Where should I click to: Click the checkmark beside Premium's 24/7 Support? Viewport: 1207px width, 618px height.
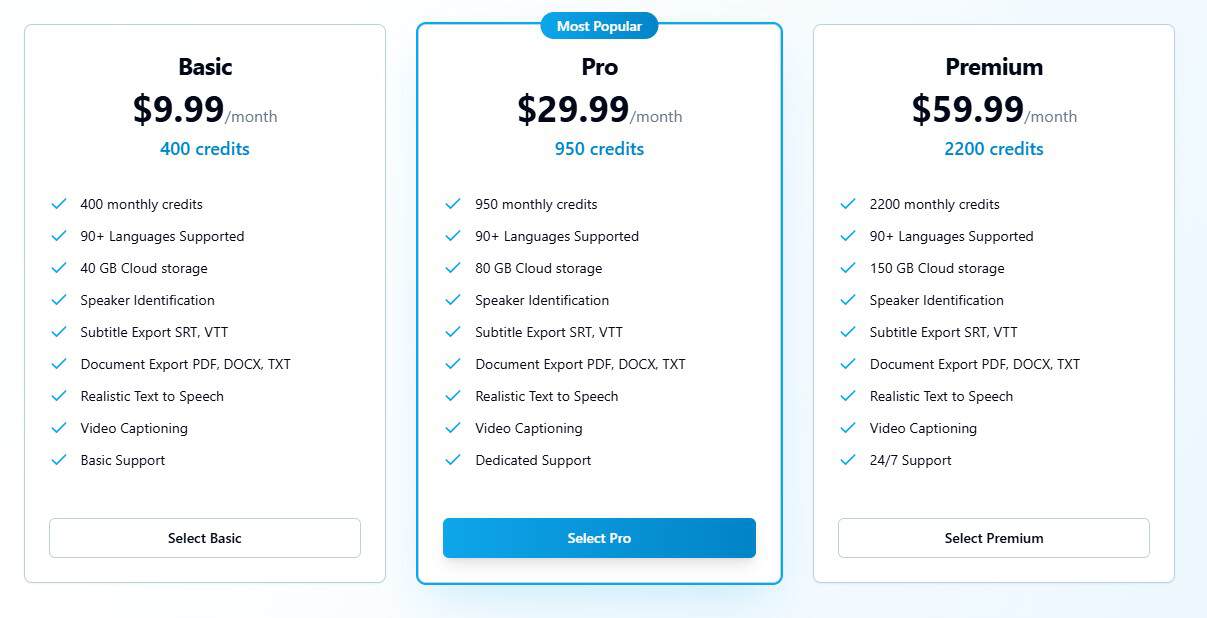(848, 460)
